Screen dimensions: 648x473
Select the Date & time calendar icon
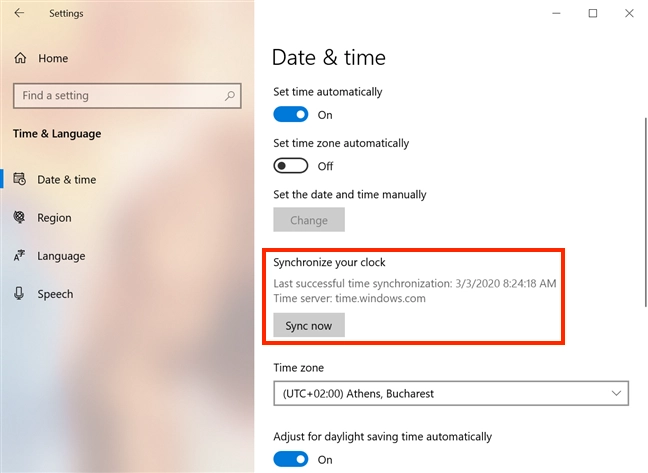[x=19, y=179]
